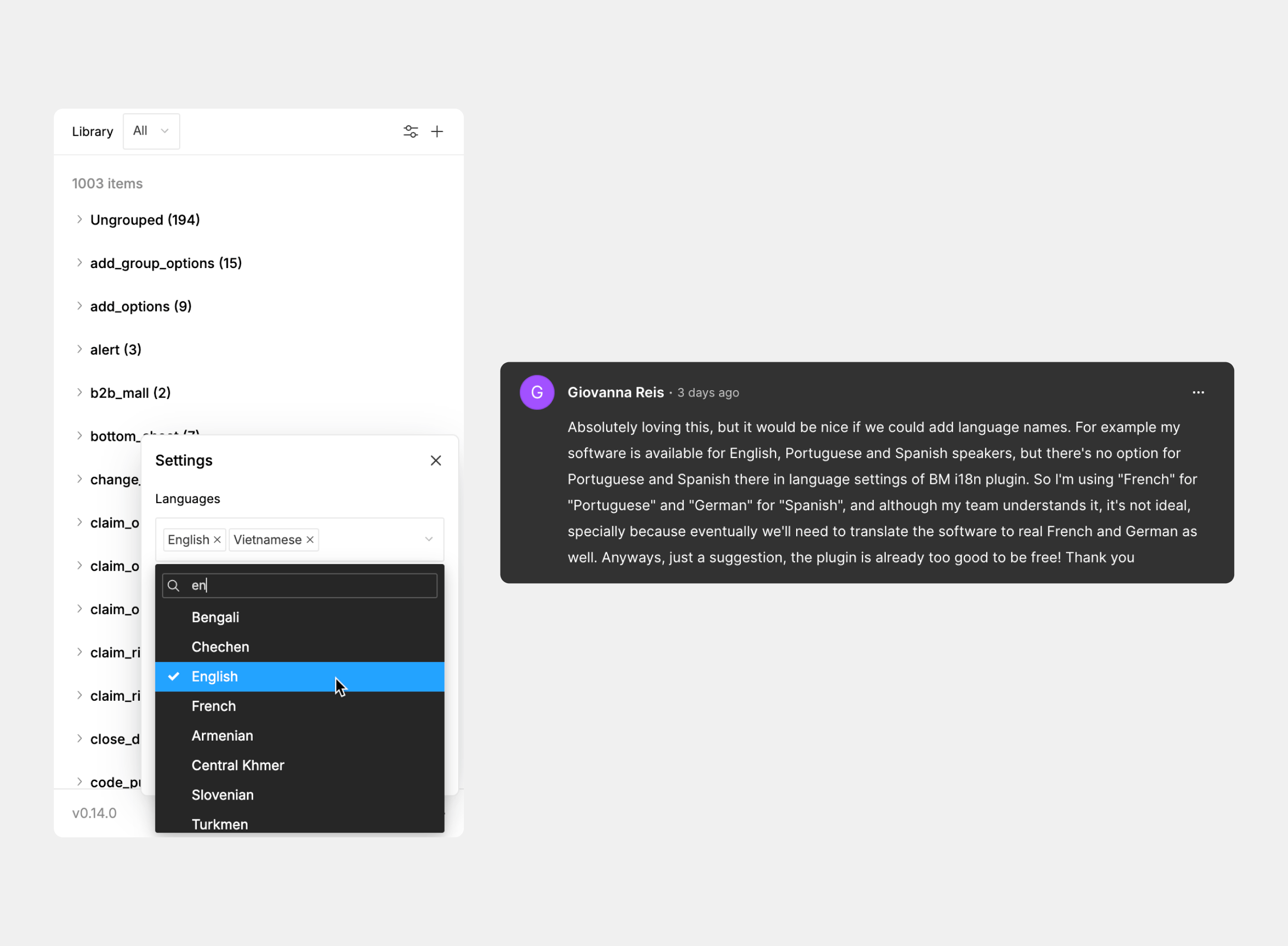This screenshot has width=1288, height=946.
Task: Click the All filter tab button
Action: 150,131
